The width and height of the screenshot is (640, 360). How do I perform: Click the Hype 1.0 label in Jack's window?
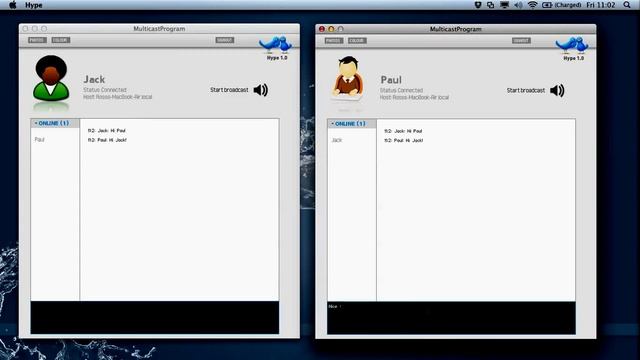pos(277,58)
